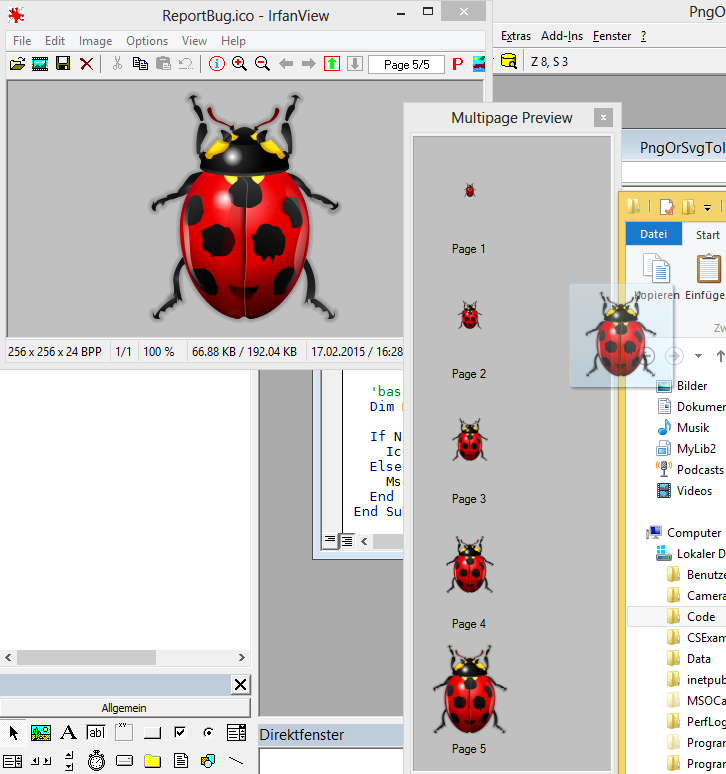Screen dimensions: 726x774
Task: Click the Allgemein toolbox button
Action: tap(125, 707)
